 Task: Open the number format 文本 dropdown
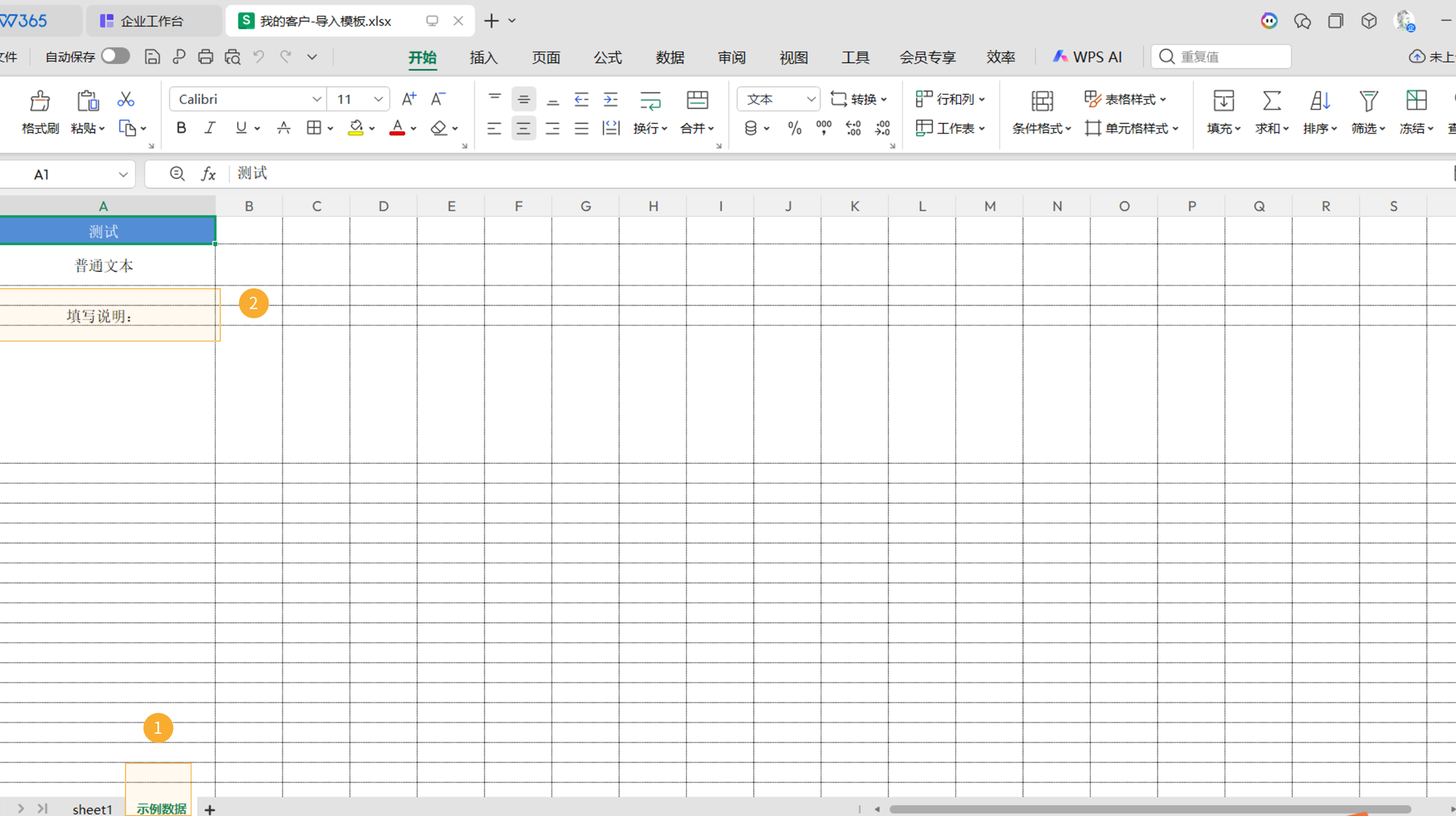811,99
